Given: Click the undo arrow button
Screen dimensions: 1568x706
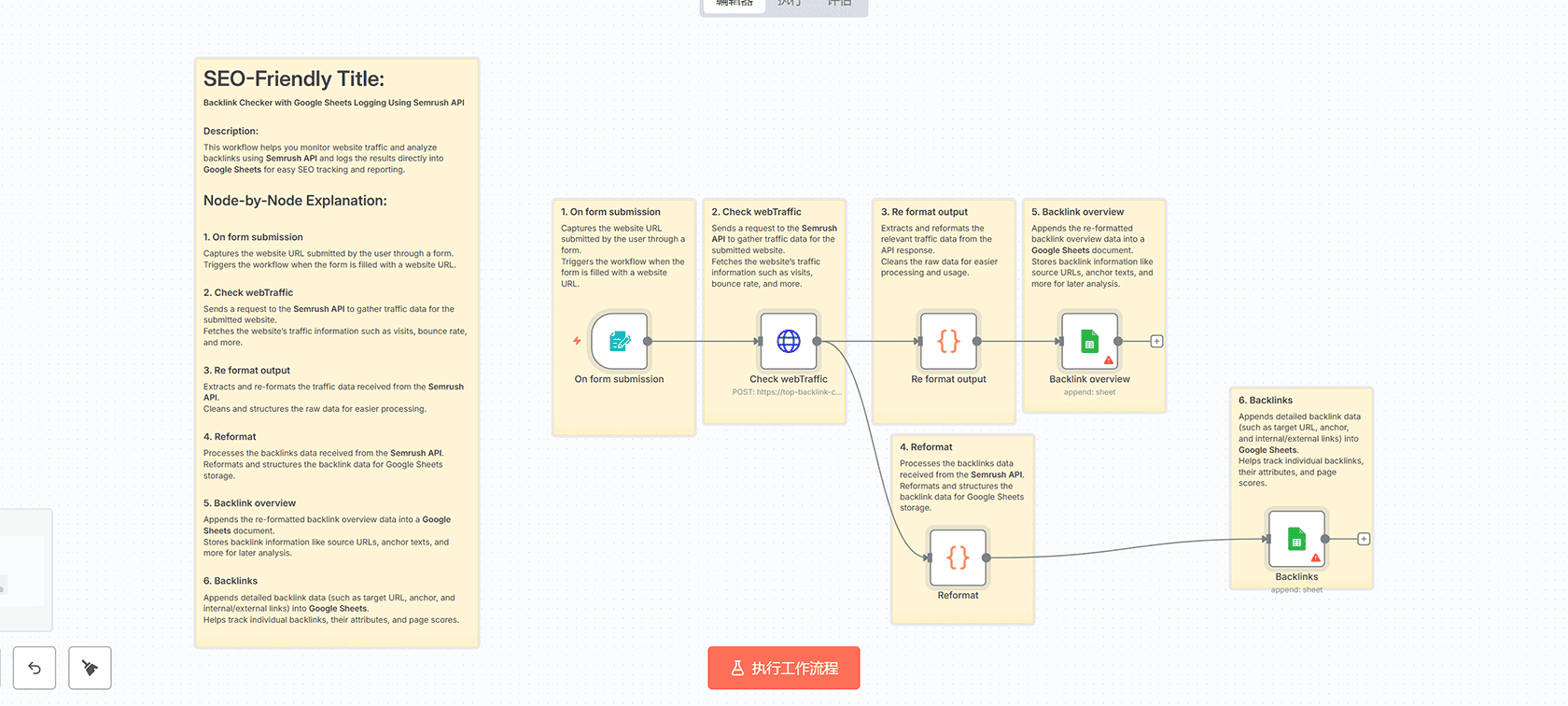Looking at the screenshot, I should pyautogui.click(x=35, y=668).
